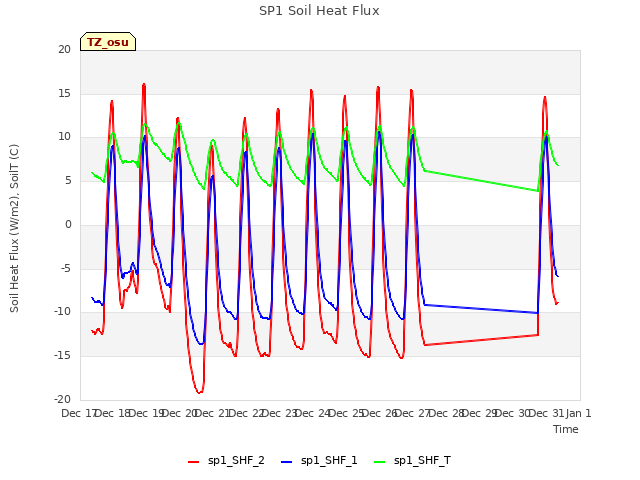Screen dimensions: 640x480
Task: Toggle the spl_SHF_2 legend entry
Action: pyautogui.click(x=226, y=461)
